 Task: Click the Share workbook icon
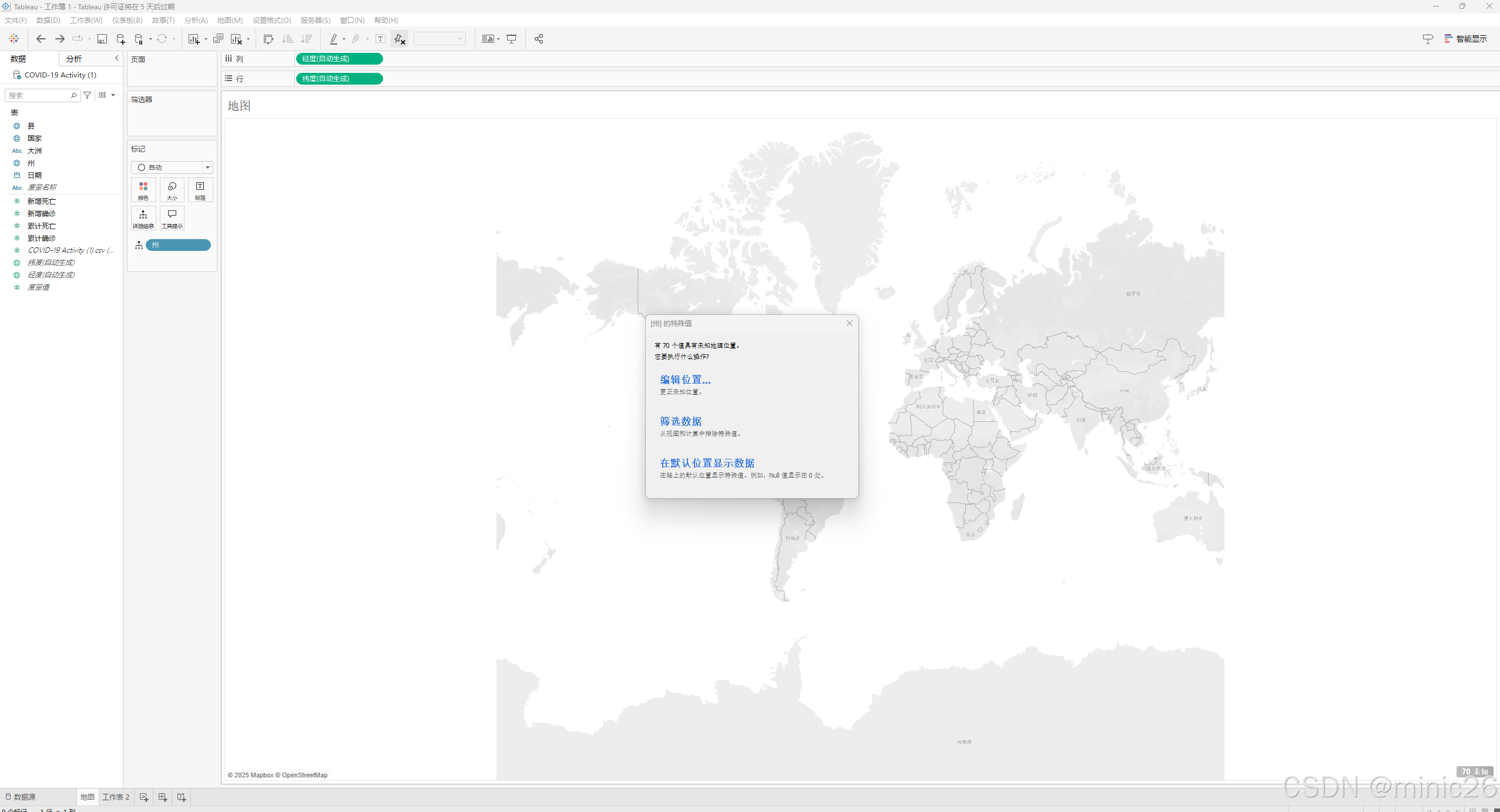(x=538, y=39)
